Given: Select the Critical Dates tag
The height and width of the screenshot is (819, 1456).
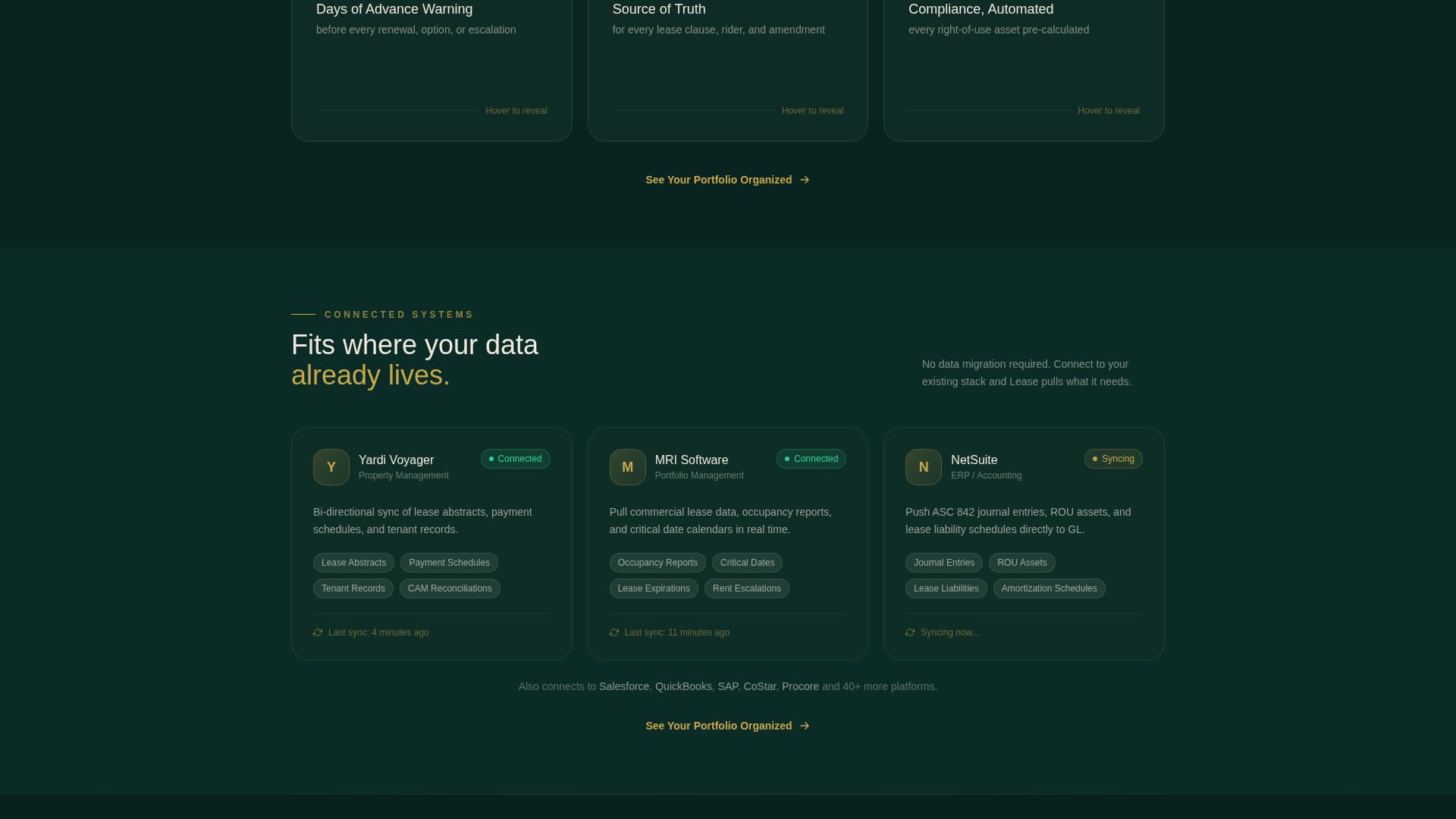Looking at the screenshot, I should click(747, 563).
